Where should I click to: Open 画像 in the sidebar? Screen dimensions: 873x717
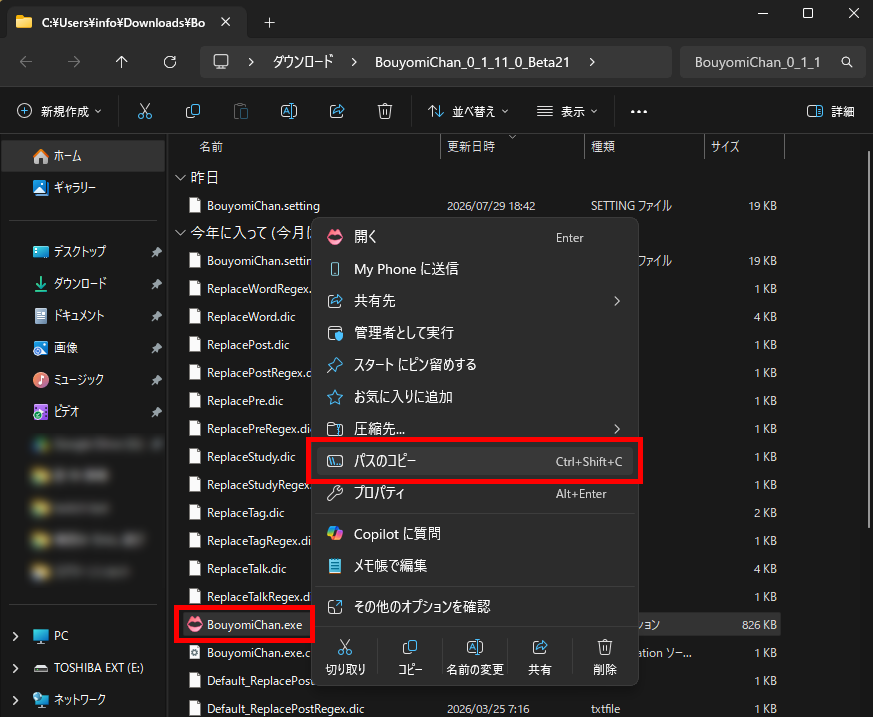click(x=84, y=348)
